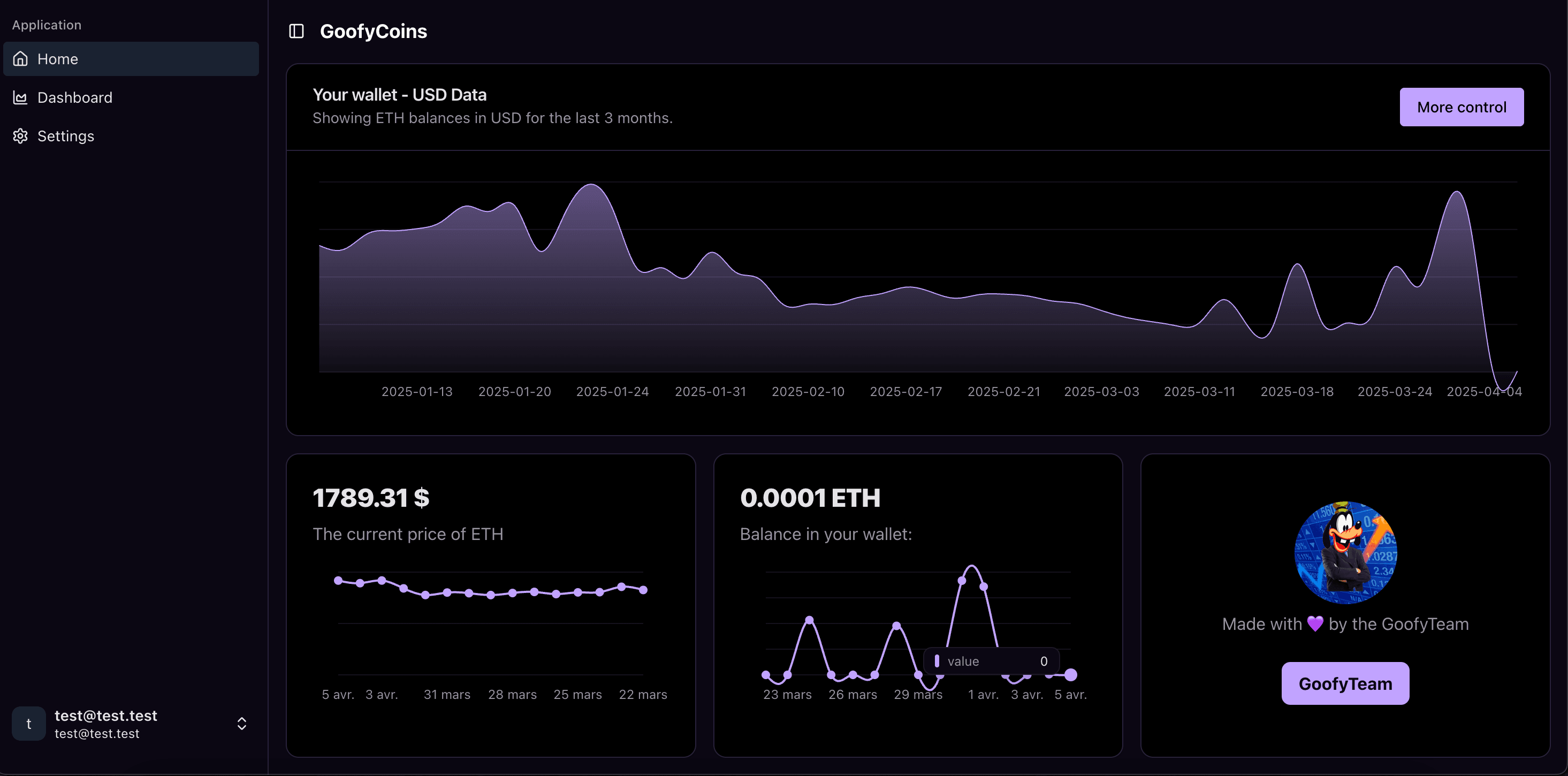
Task: Click the GoofyCoins title
Action: pos(373,31)
